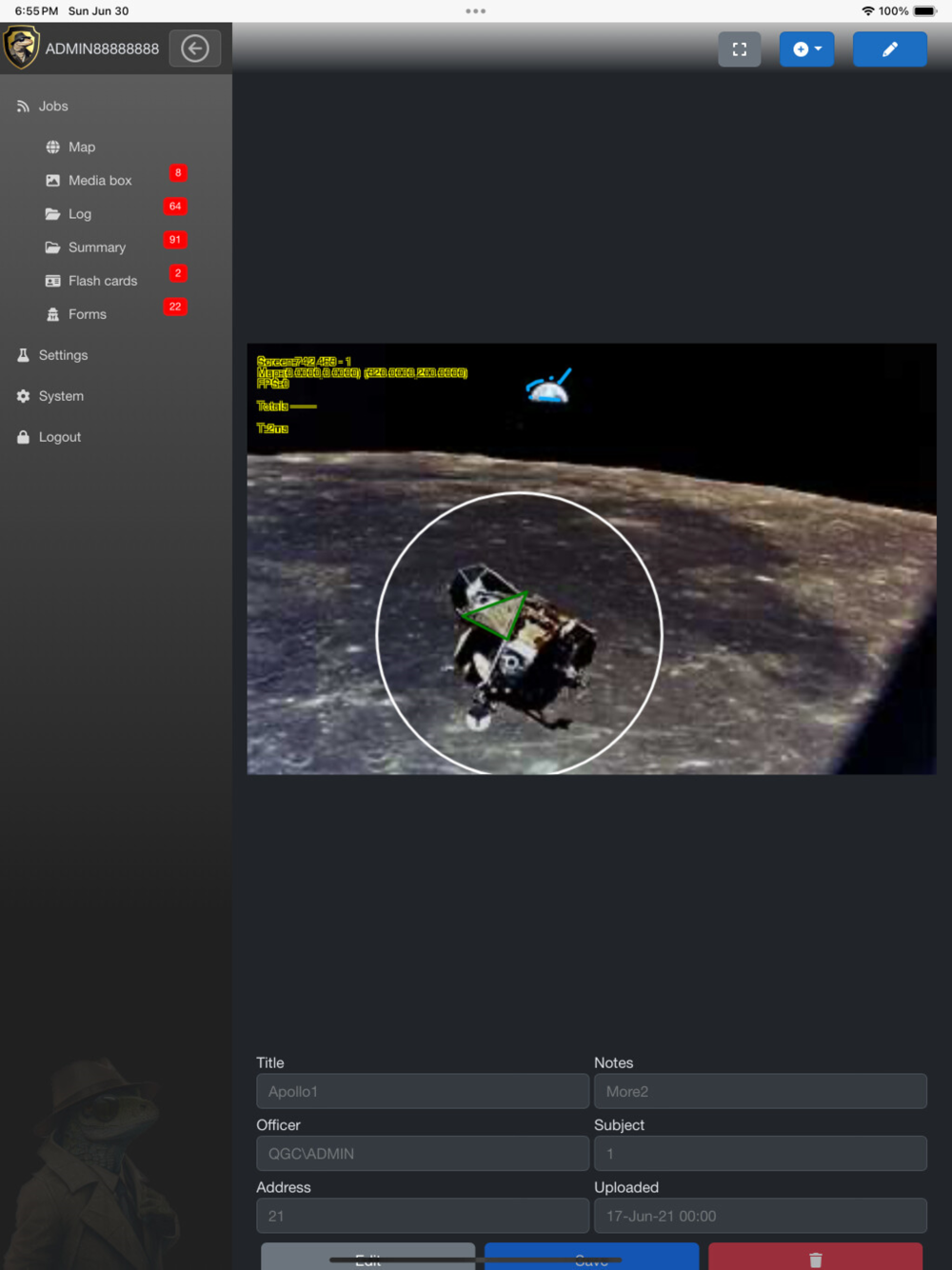Open the Jobs section
This screenshot has height=1270, width=952.
pyautogui.click(x=53, y=107)
